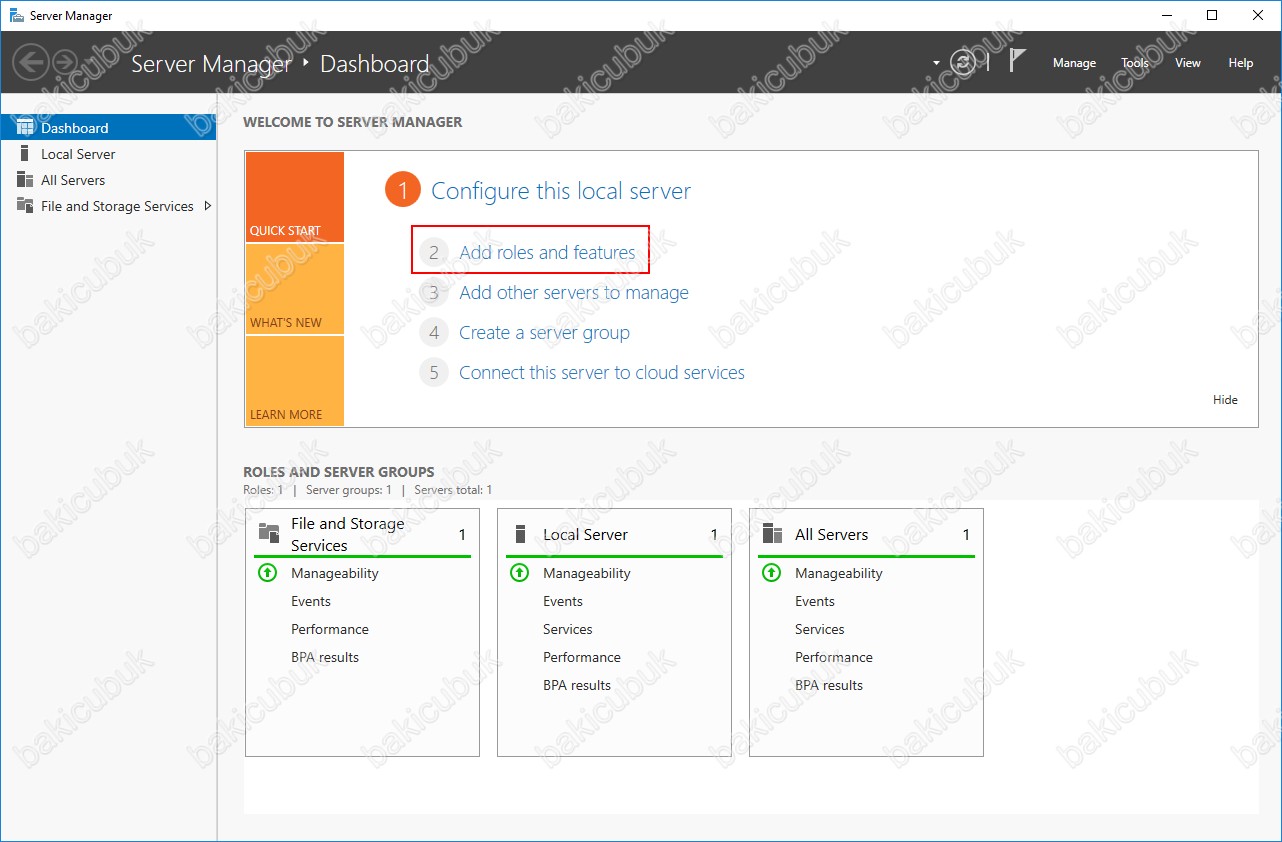
Task: Hide the welcome tile
Action: 1225,399
